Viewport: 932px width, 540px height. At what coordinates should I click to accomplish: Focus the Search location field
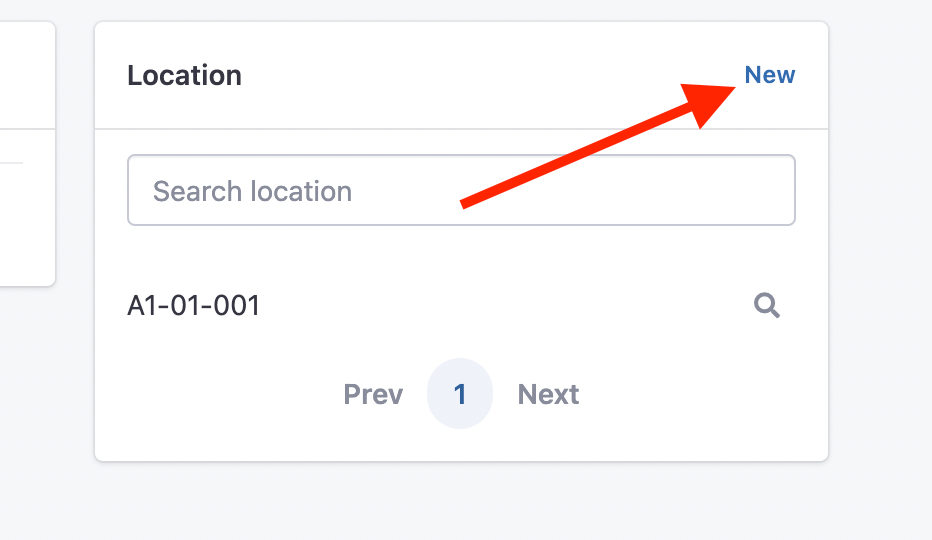(461, 190)
